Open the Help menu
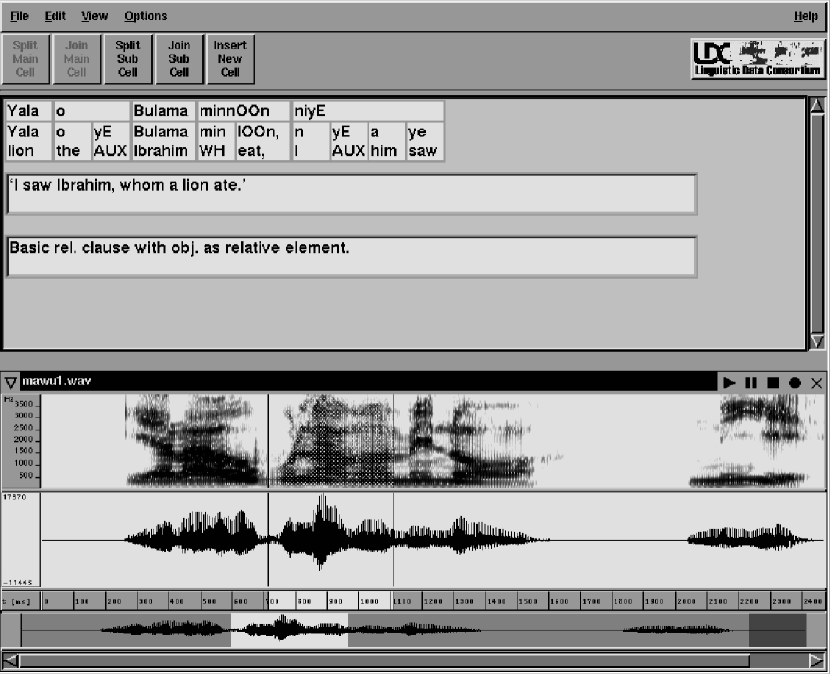The width and height of the screenshot is (830, 674). [806, 16]
